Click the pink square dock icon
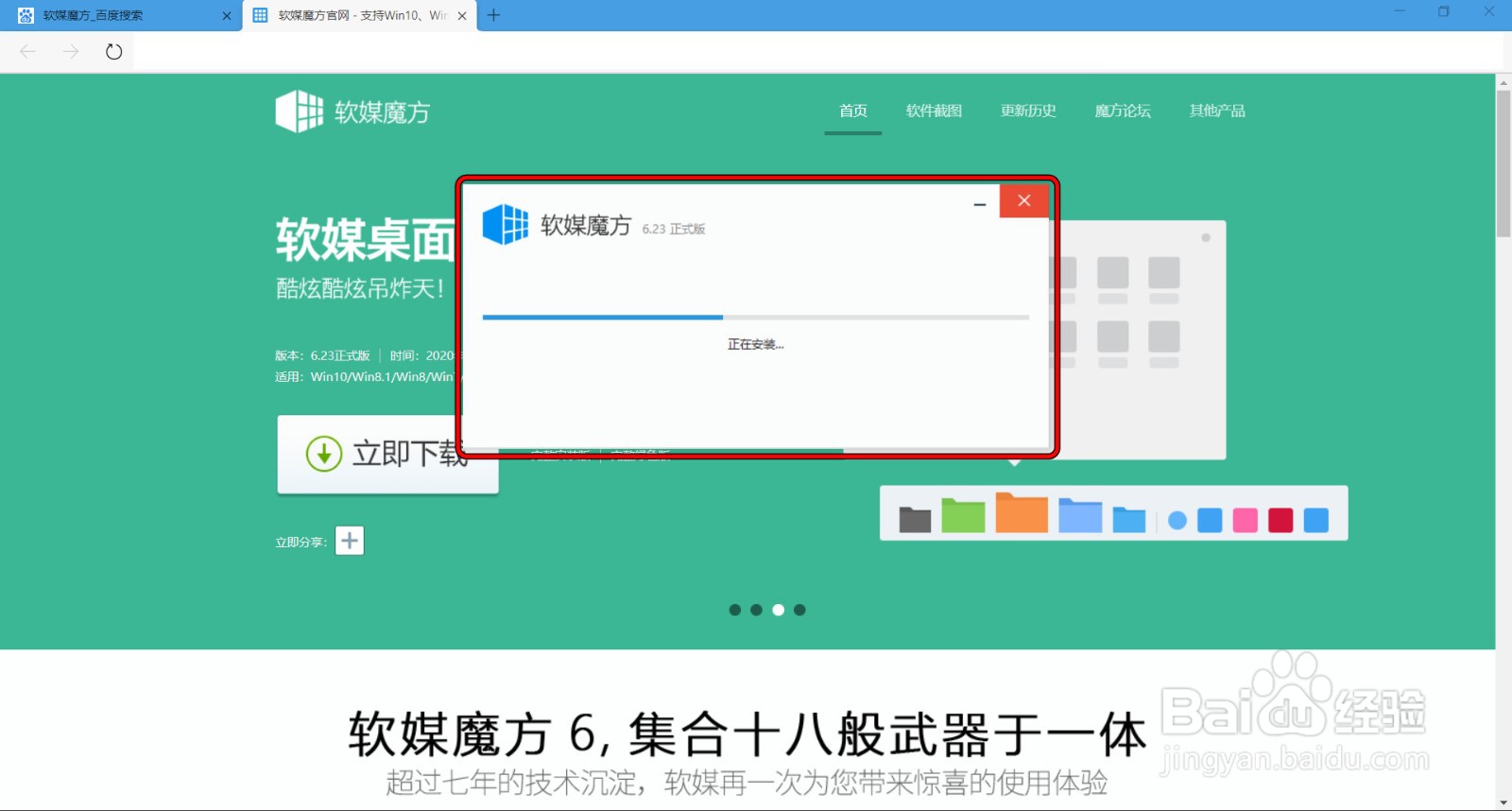 coord(1246,520)
